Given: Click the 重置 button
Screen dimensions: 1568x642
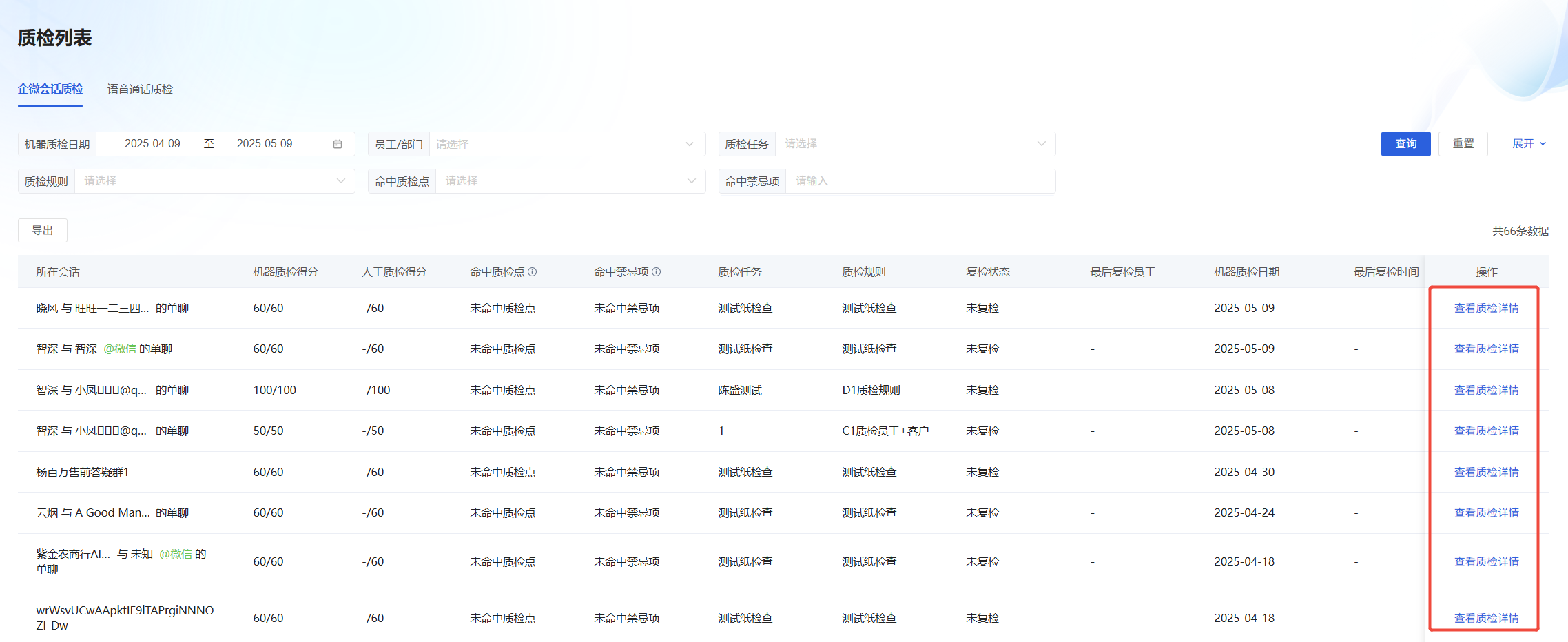Looking at the screenshot, I should (x=1463, y=144).
